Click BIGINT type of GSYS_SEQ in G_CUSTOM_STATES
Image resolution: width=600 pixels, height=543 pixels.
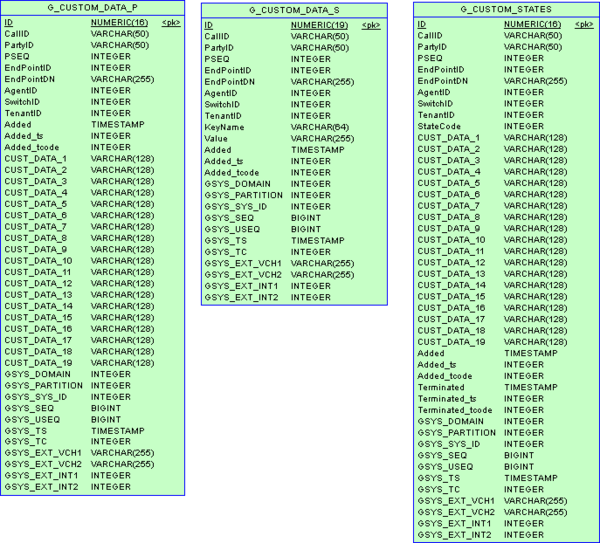(x=519, y=456)
